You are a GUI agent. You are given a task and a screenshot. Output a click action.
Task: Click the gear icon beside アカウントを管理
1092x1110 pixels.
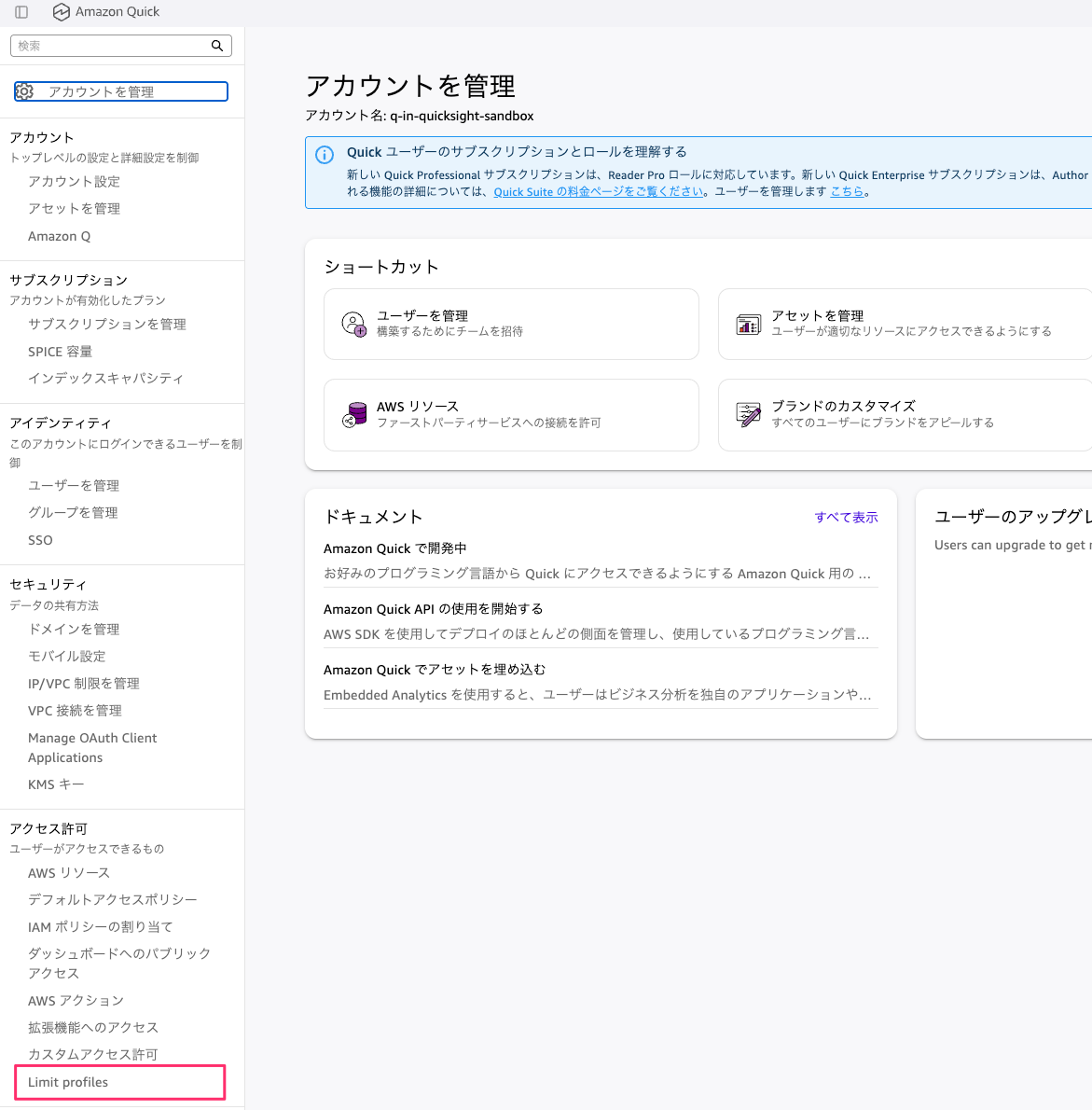pyautogui.click(x=25, y=91)
